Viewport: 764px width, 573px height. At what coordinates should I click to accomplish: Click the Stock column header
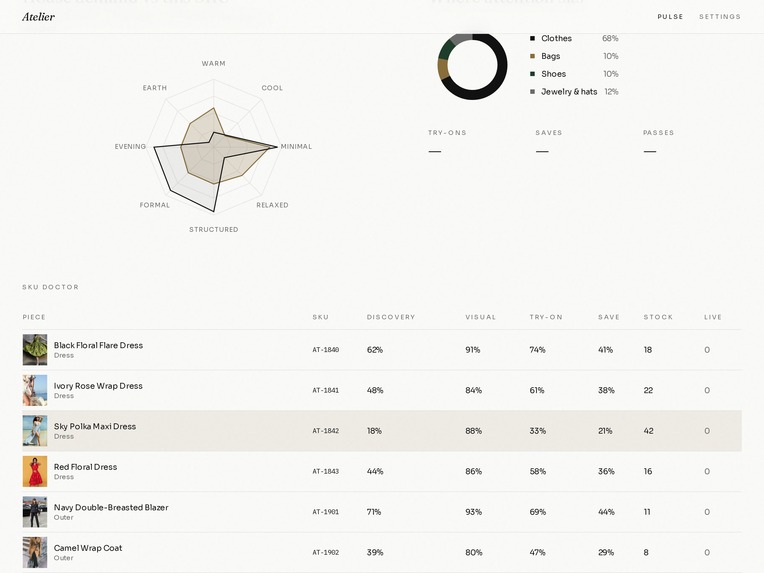[658, 317]
